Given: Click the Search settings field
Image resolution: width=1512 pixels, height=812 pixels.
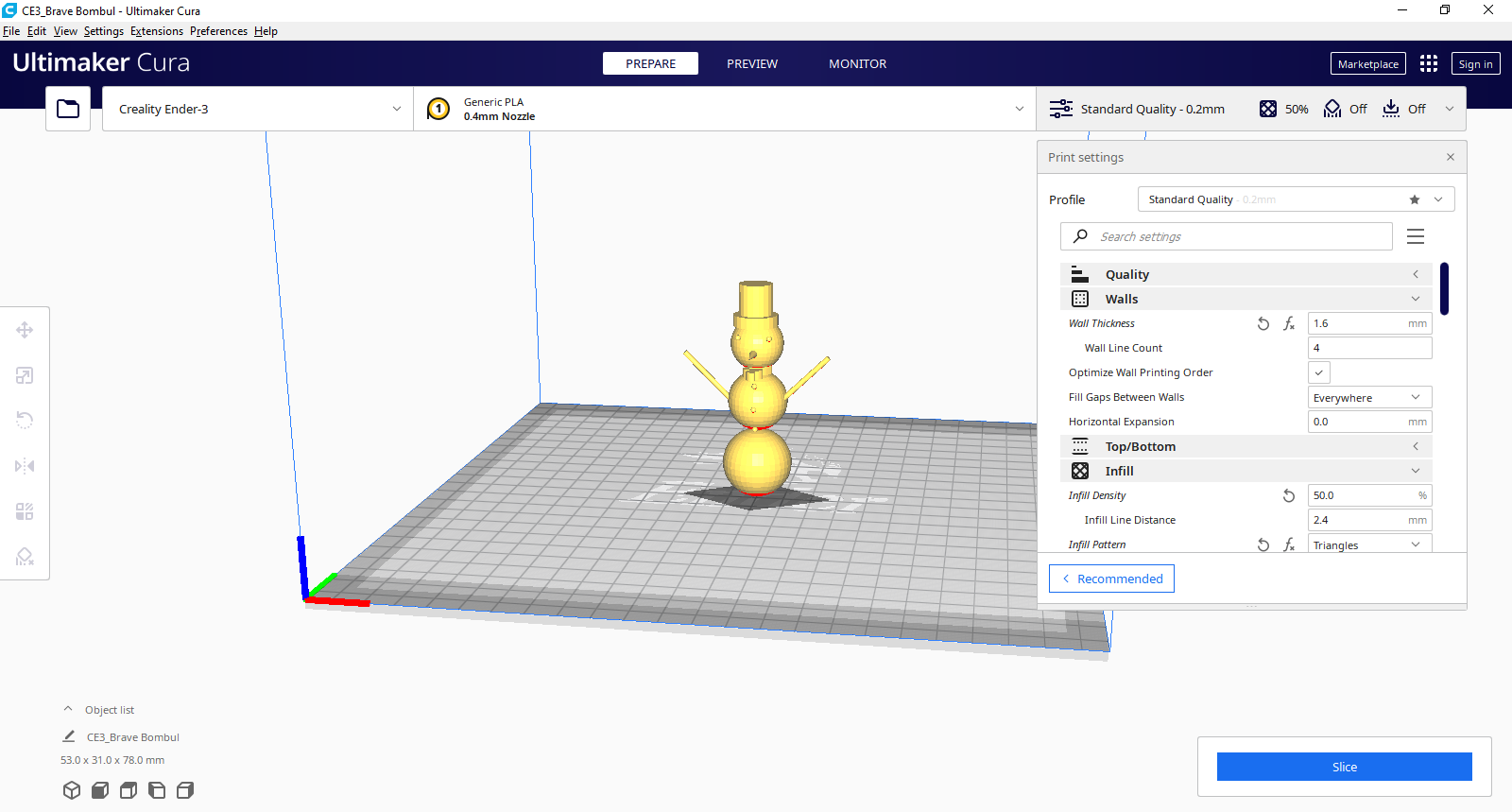Looking at the screenshot, I should (x=1227, y=236).
